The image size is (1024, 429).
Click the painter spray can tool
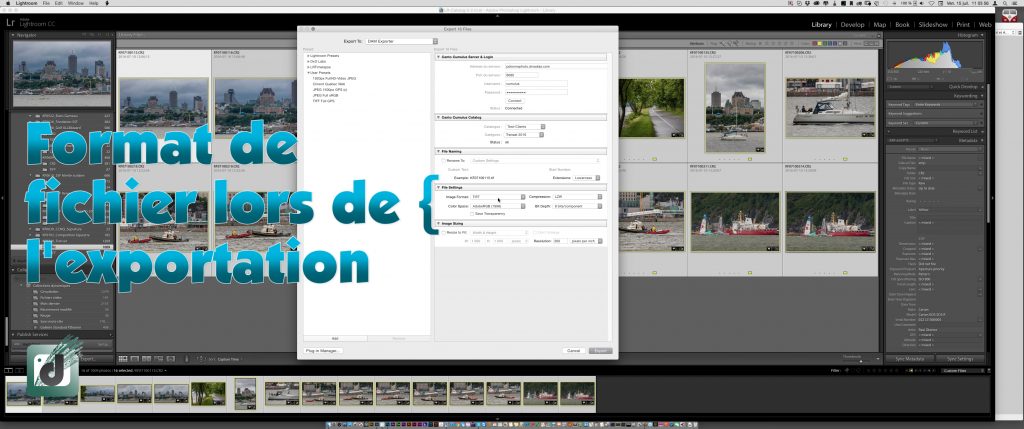click(187, 358)
